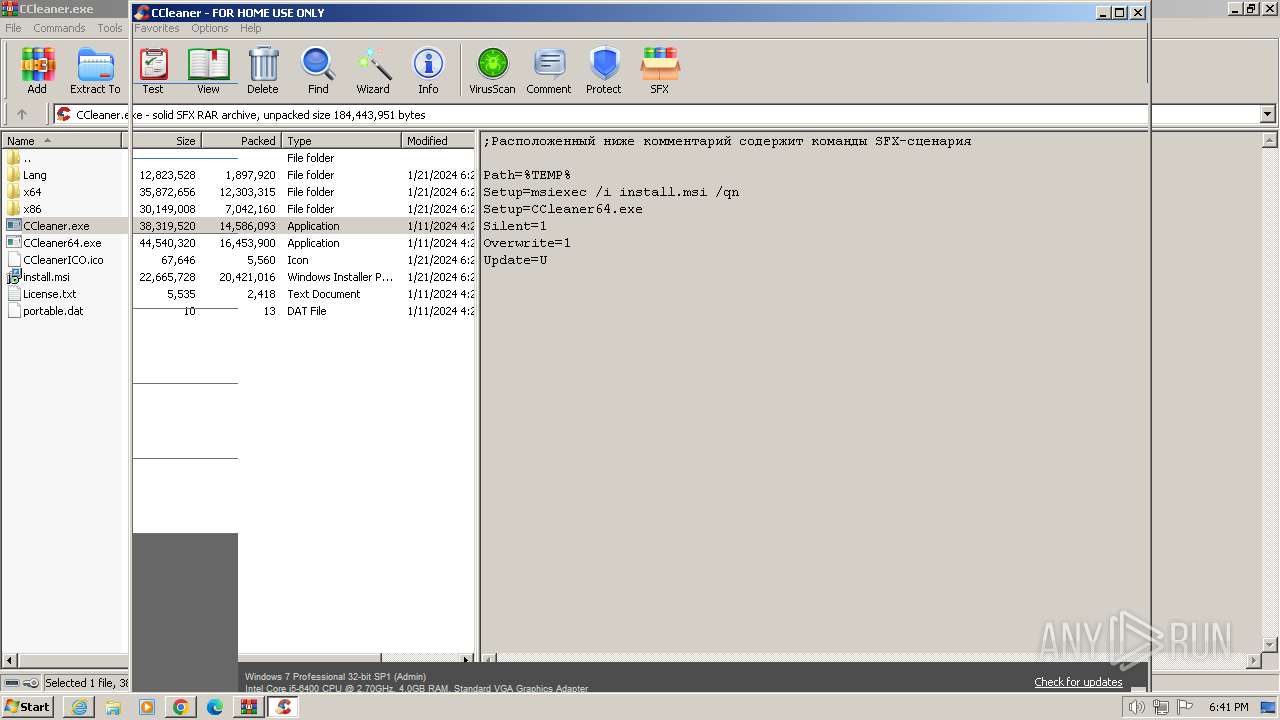Open the Options menu
The width and height of the screenshot is (1280, 720).
[x=210, y=28]
